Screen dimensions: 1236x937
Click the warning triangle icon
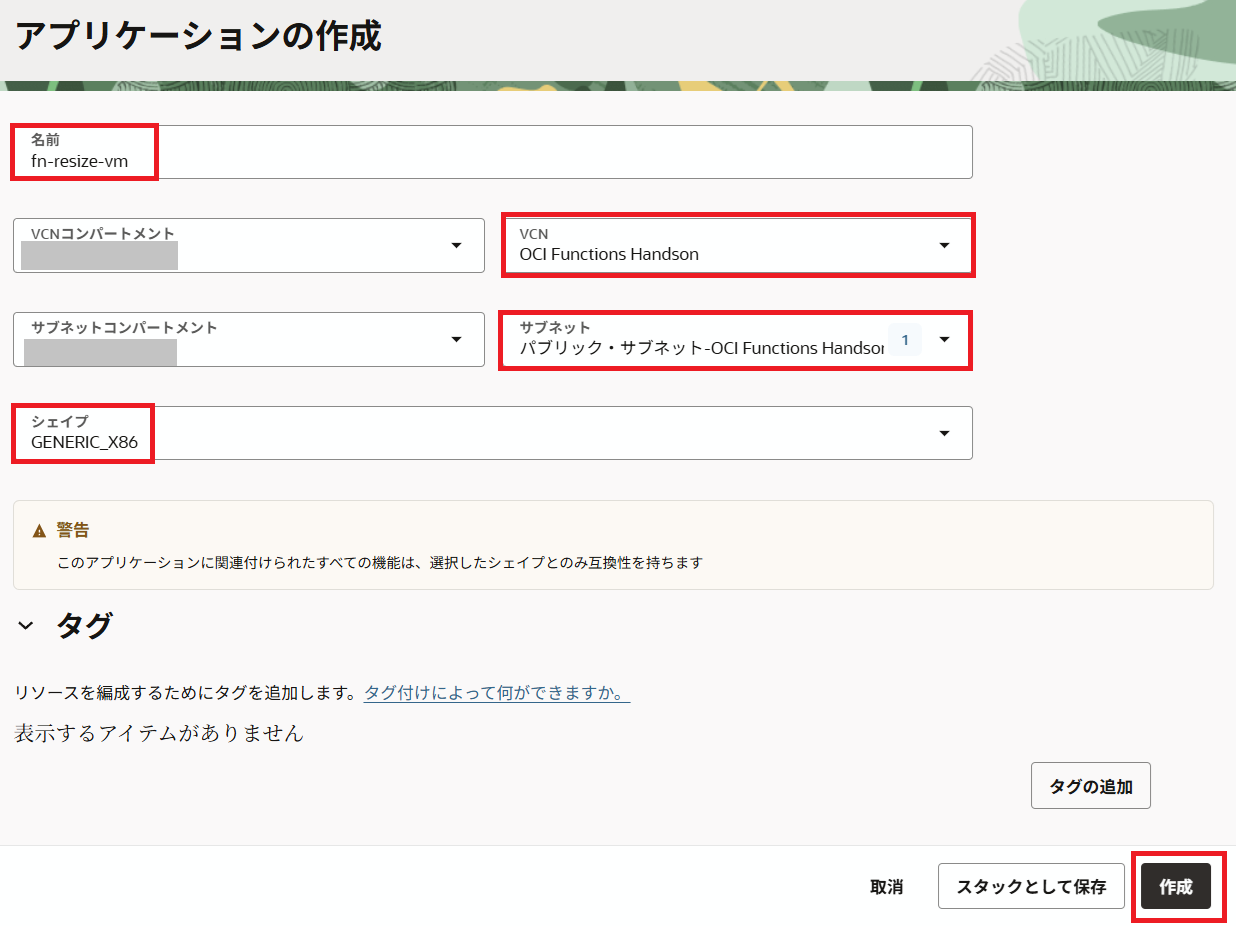(40, 531)
